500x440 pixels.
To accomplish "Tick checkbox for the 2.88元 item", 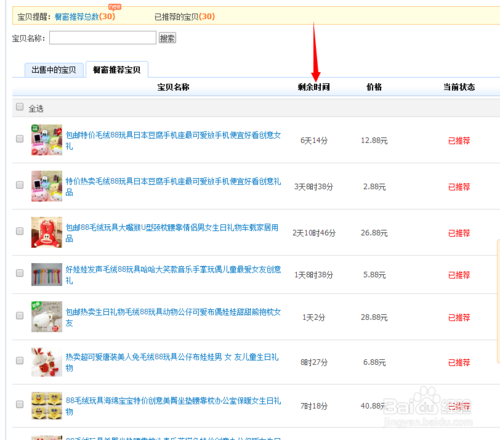I will point(20,185).
